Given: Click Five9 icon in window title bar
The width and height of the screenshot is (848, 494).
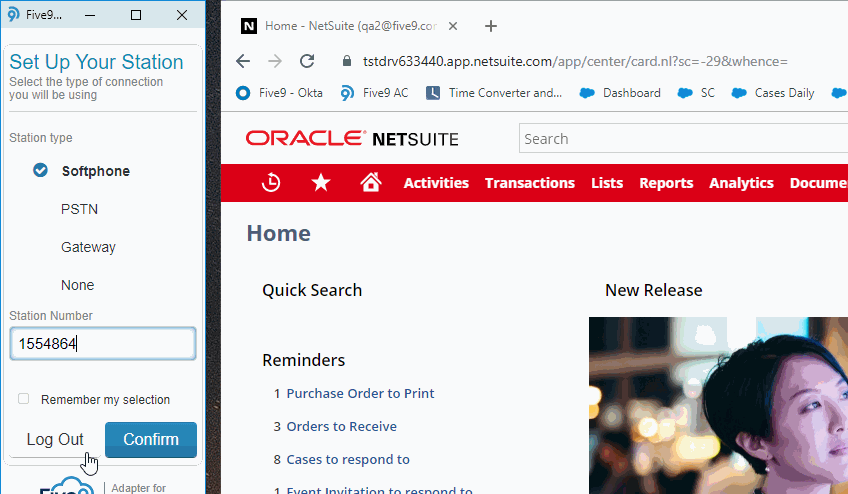Looking at the screenshot, I should click(13, 15).
